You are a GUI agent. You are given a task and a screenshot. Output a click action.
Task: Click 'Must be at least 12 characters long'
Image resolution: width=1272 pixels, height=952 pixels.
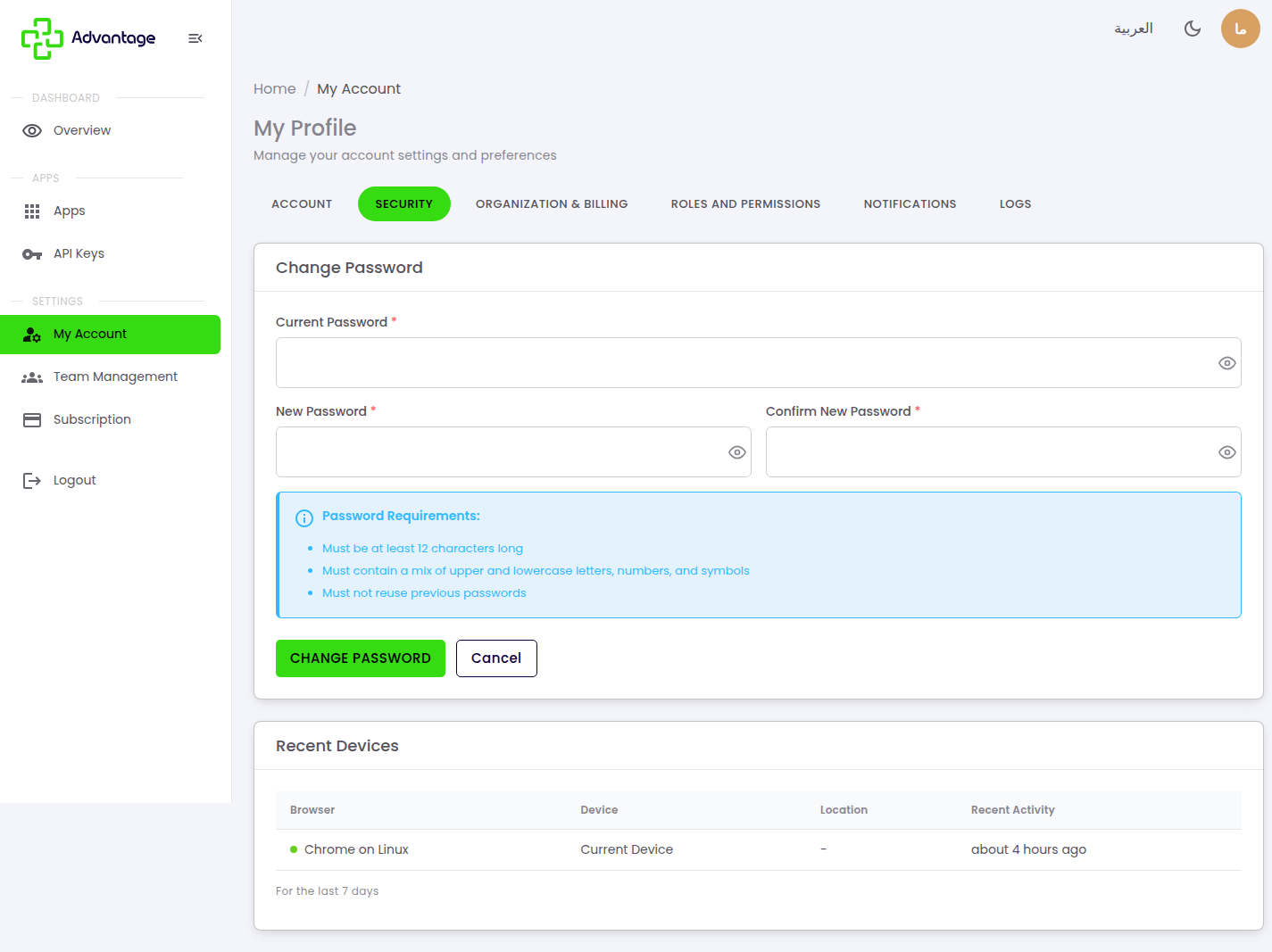pos(422,549)
